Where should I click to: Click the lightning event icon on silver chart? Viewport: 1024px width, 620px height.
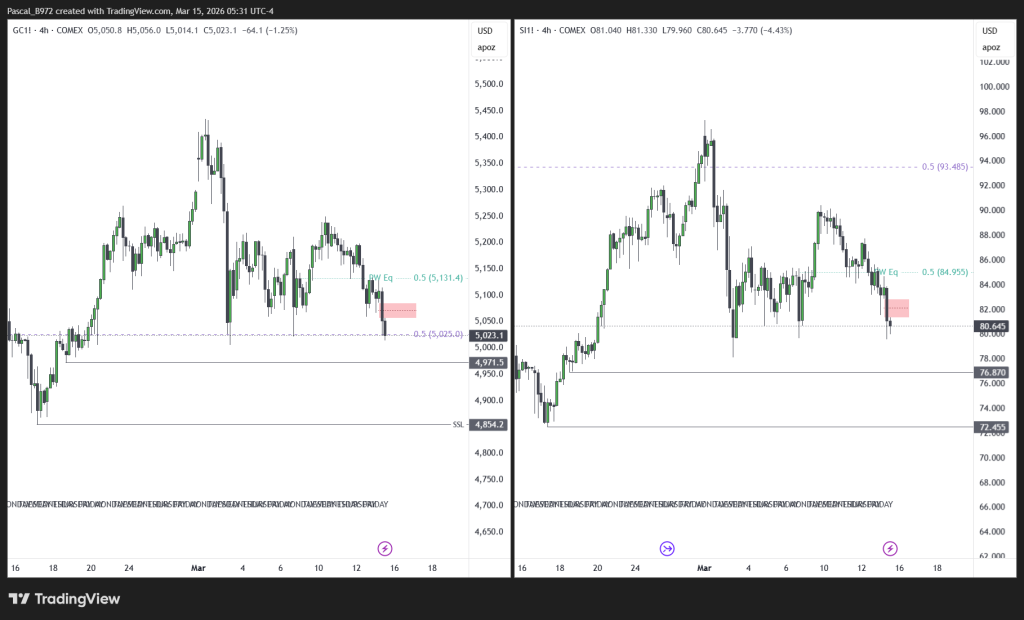(x=890, y=548)
